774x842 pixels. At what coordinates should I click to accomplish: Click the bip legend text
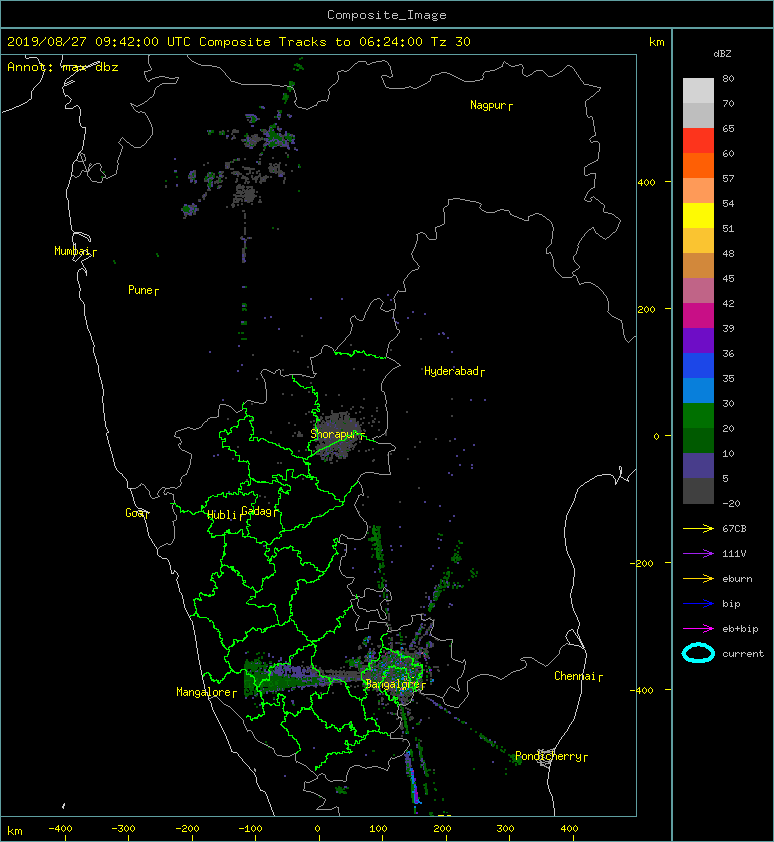[732, 604]
